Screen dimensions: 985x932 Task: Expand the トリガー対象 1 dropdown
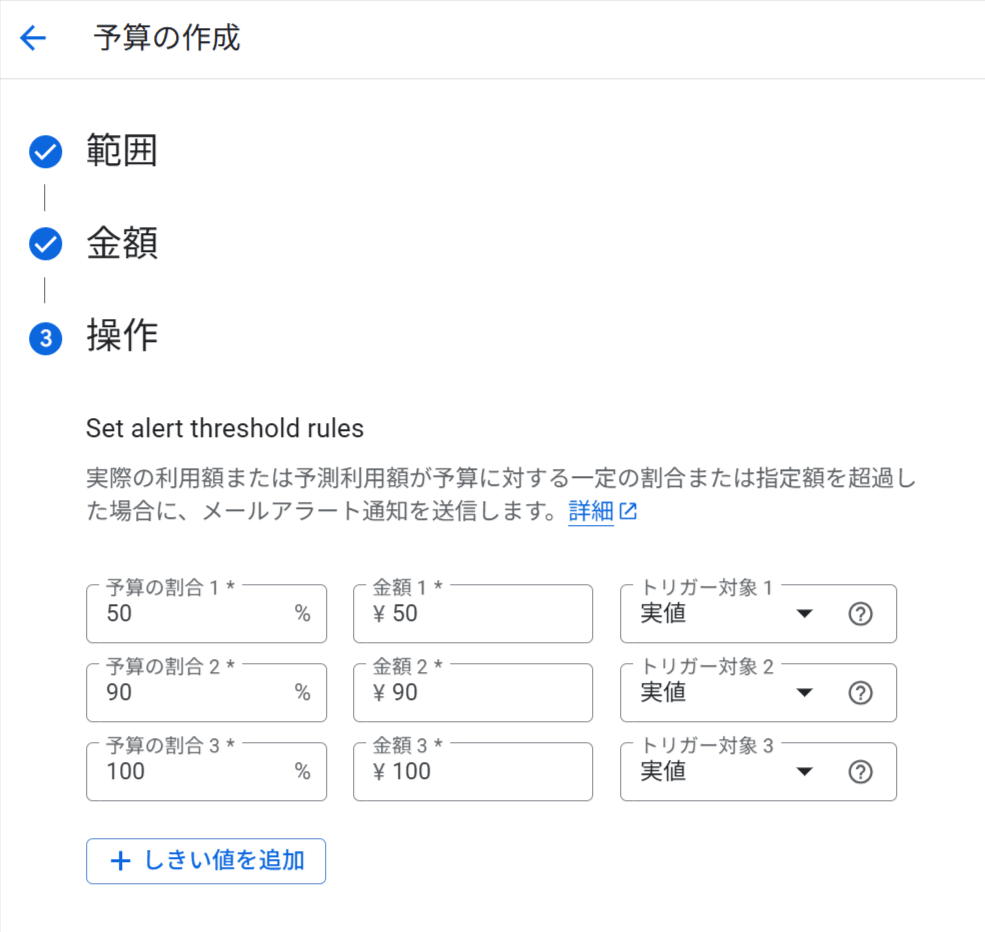coord(758,614)
